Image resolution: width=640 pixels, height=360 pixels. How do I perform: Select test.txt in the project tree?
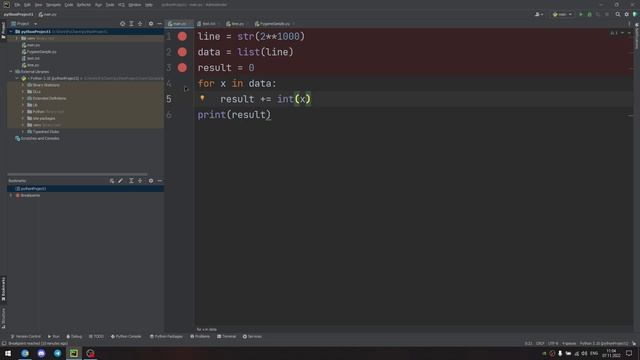pyautogui.click(x=33, y=58)
